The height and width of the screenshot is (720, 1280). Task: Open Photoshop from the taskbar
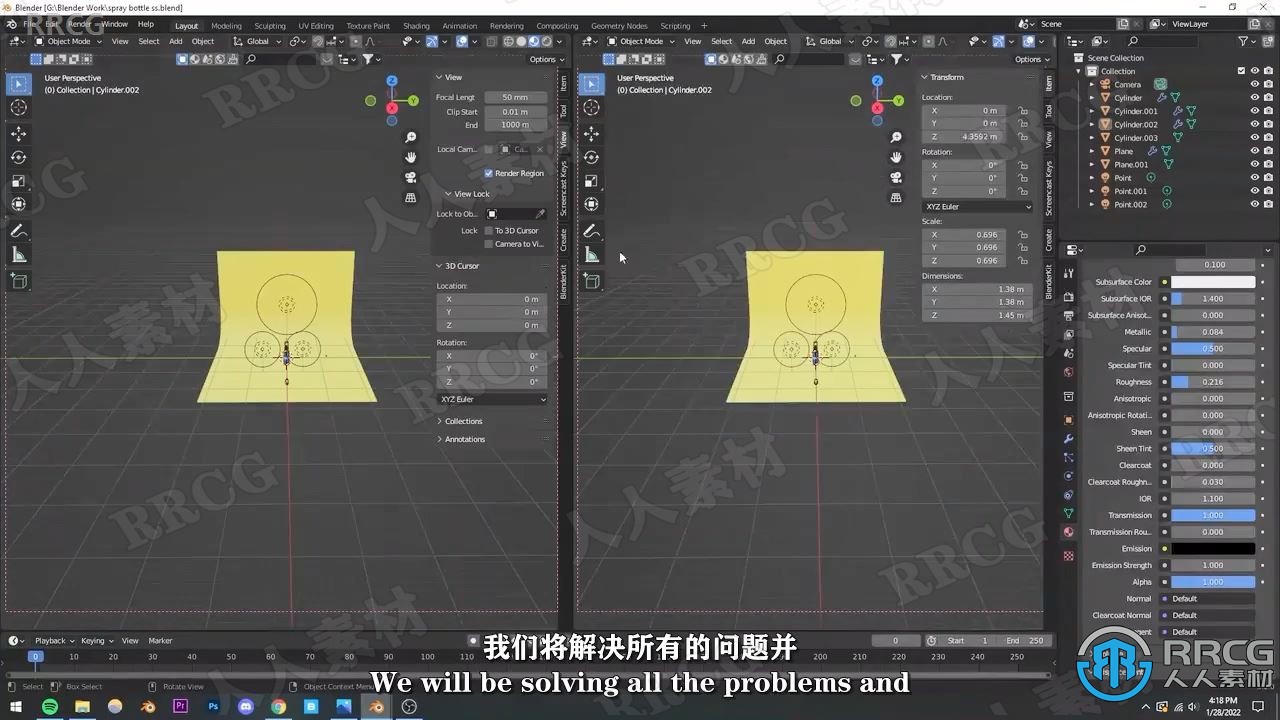coord(213,706)
